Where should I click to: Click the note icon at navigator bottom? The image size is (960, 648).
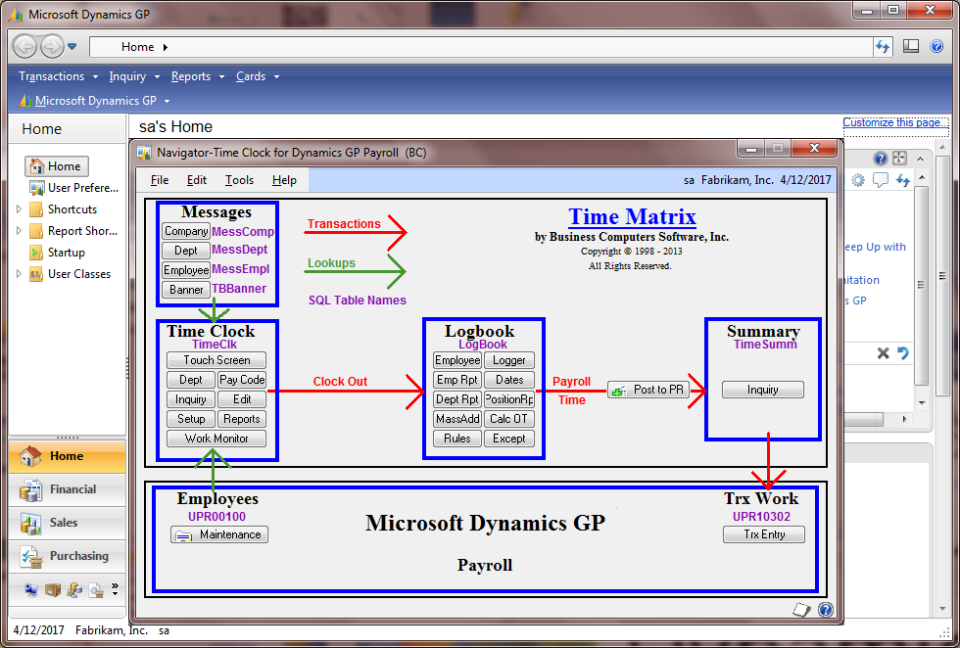[800, 609]
